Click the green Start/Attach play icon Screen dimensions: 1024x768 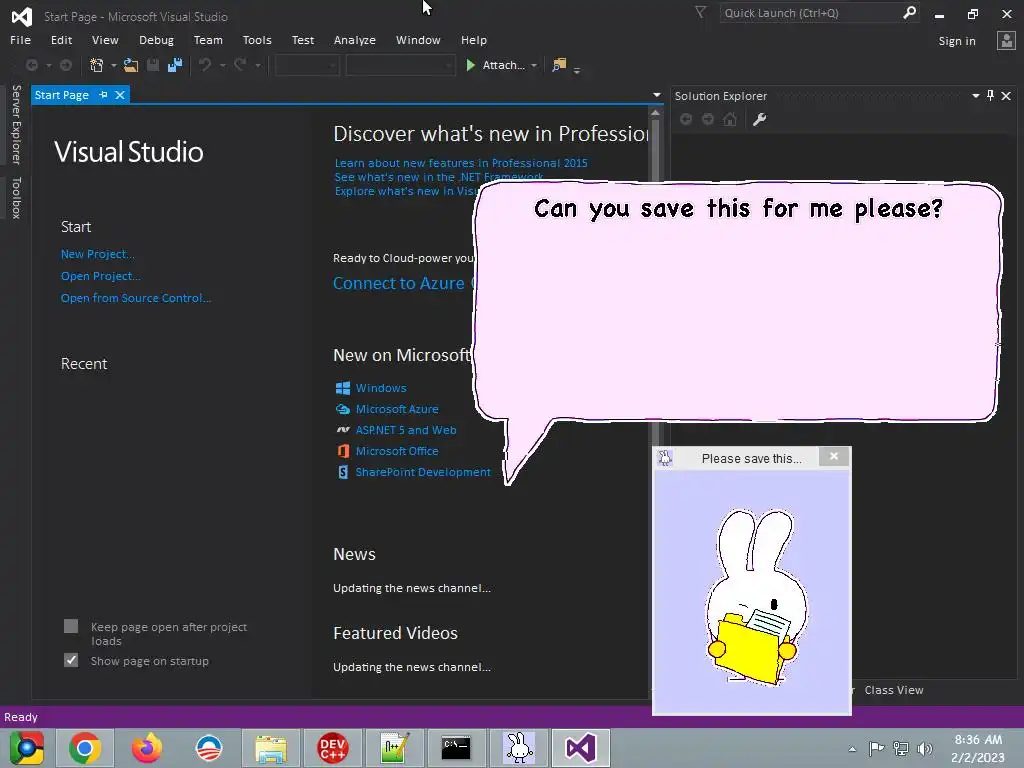(x=470, y=65)
